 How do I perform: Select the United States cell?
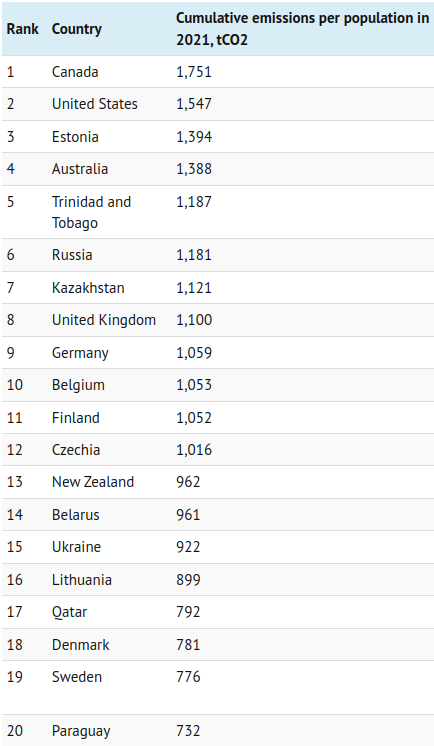point(95,104)
